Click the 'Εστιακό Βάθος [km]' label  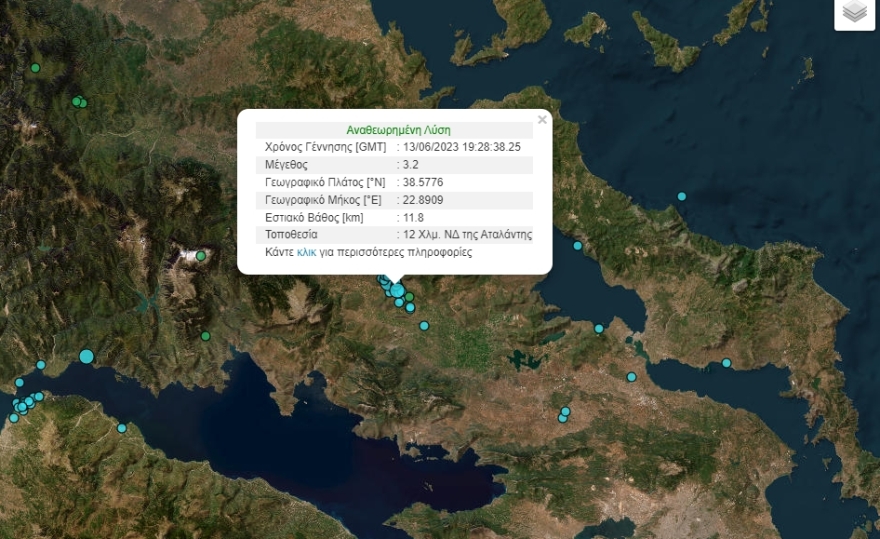click(314, 217)
